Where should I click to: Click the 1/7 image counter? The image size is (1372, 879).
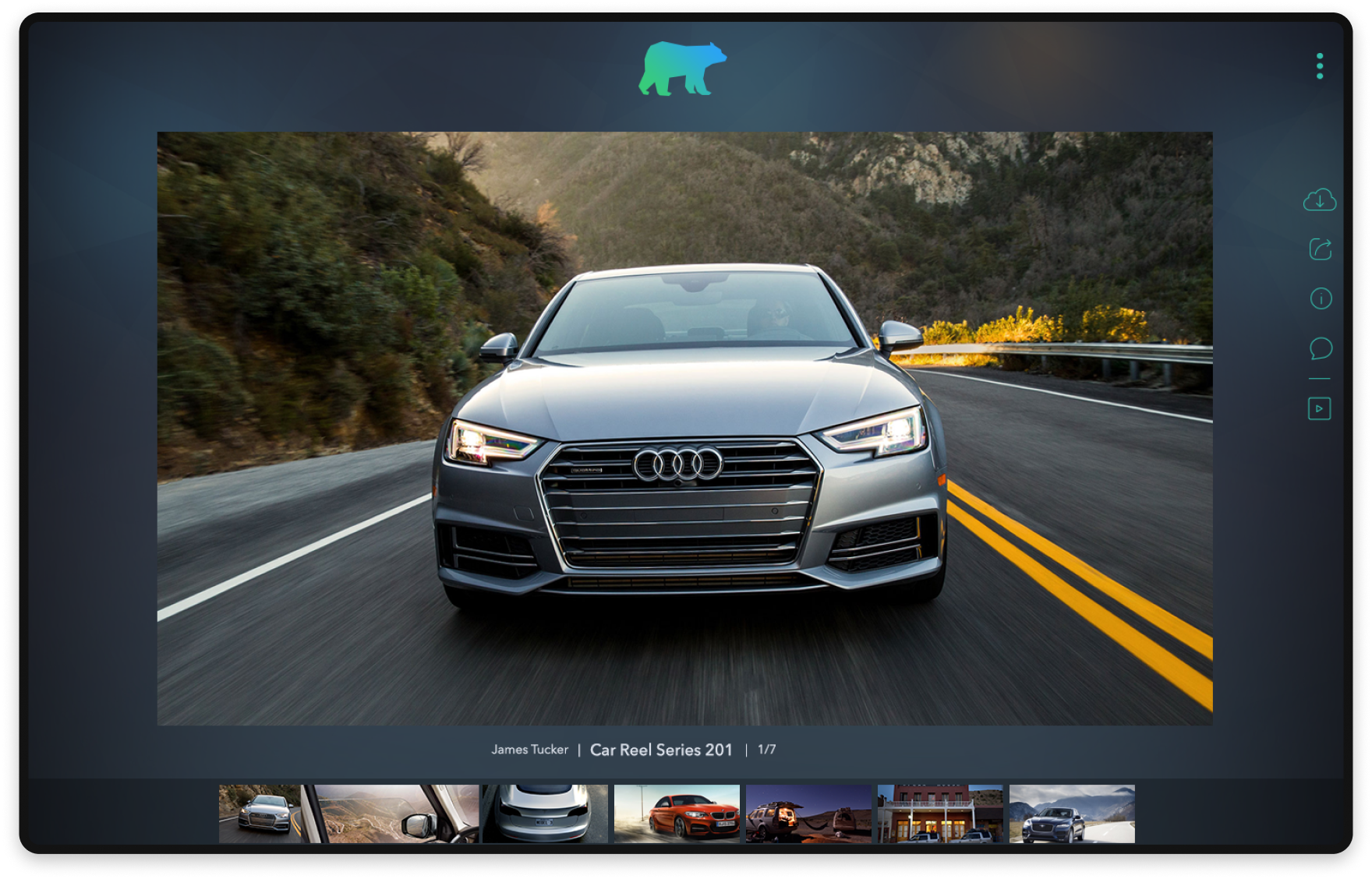click(x=766, y=750)
